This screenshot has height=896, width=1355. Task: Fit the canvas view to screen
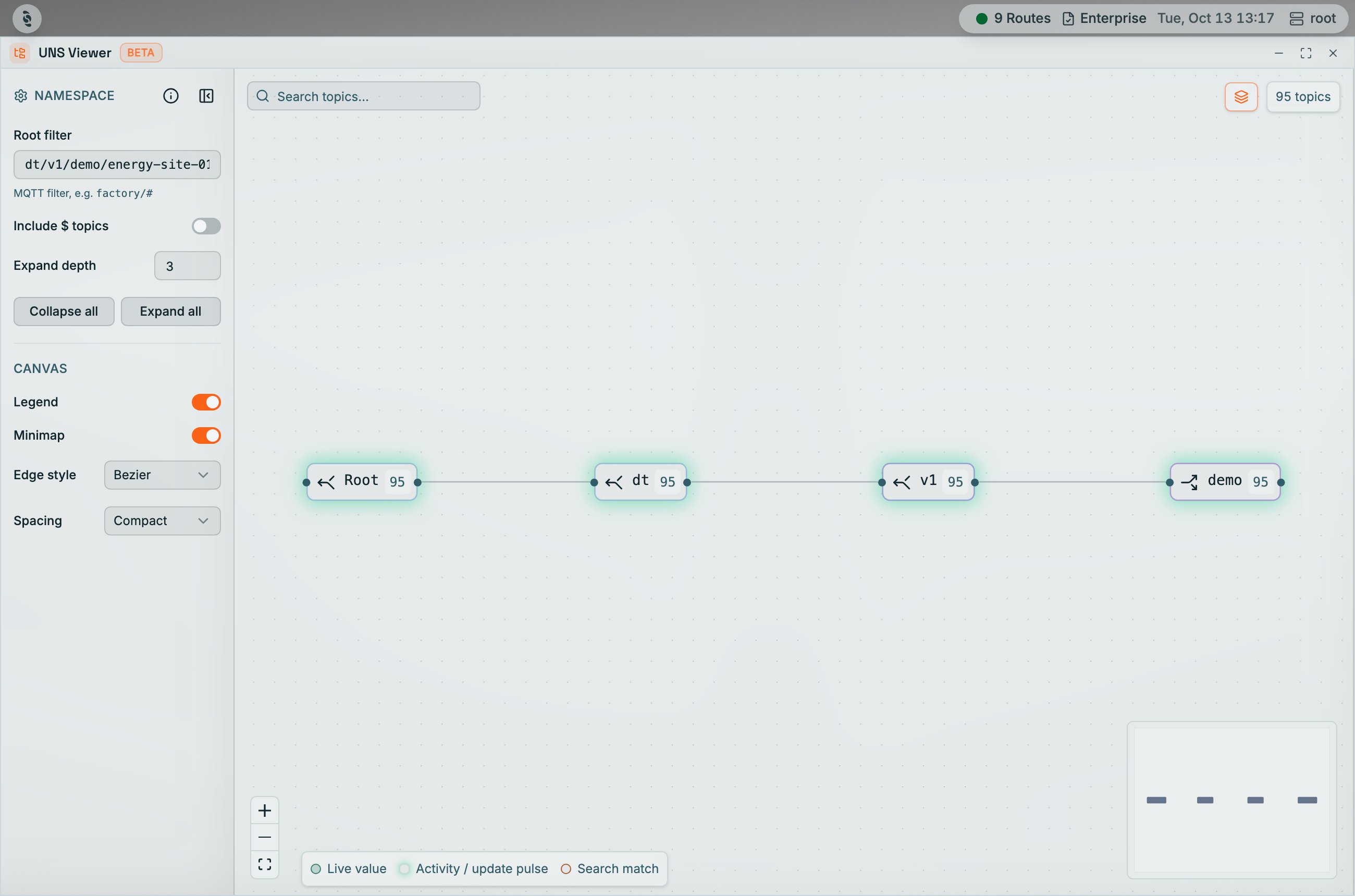(x=265, y=864)
